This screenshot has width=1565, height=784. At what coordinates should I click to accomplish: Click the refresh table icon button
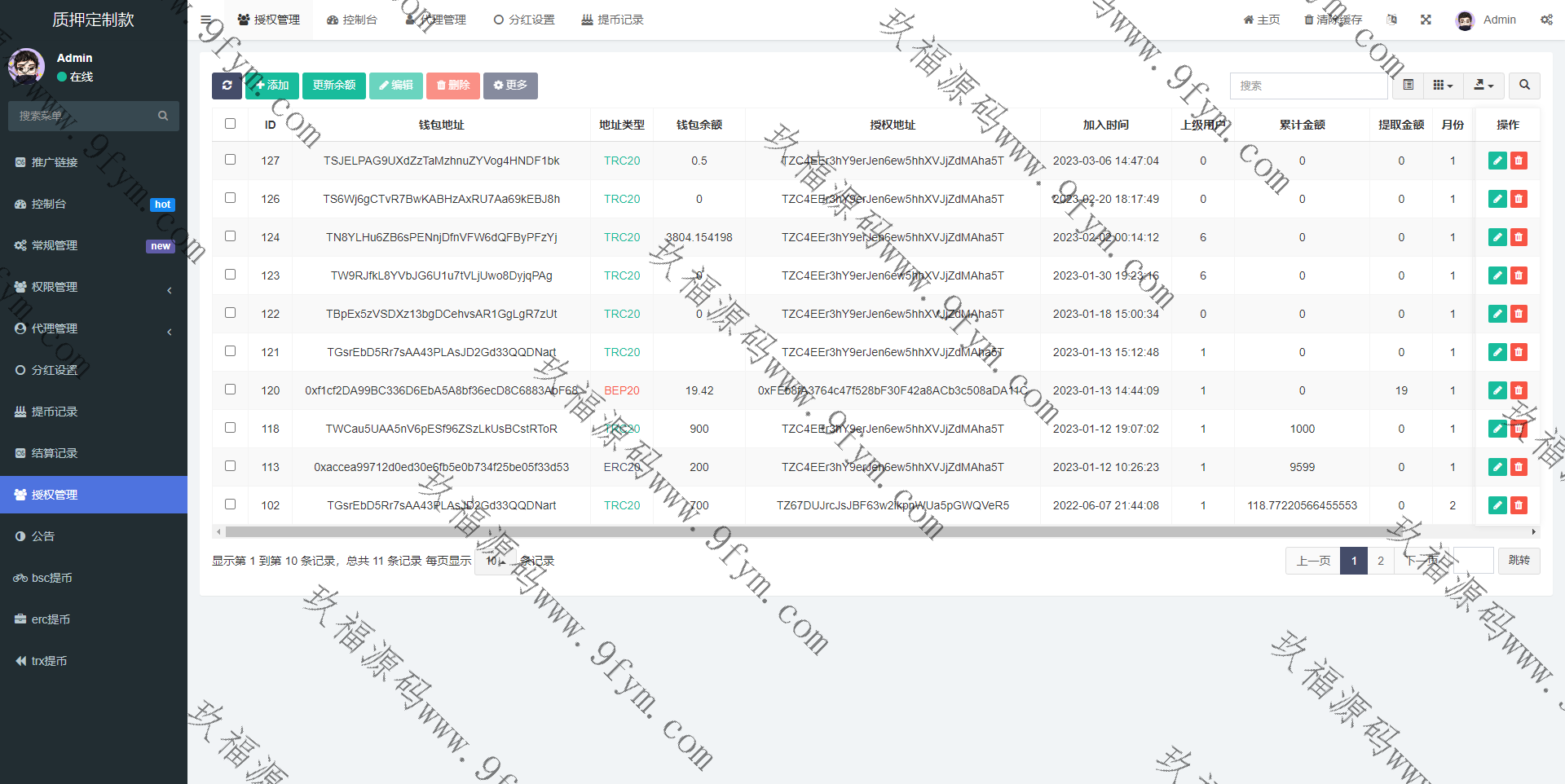click(x=227, y=86)
